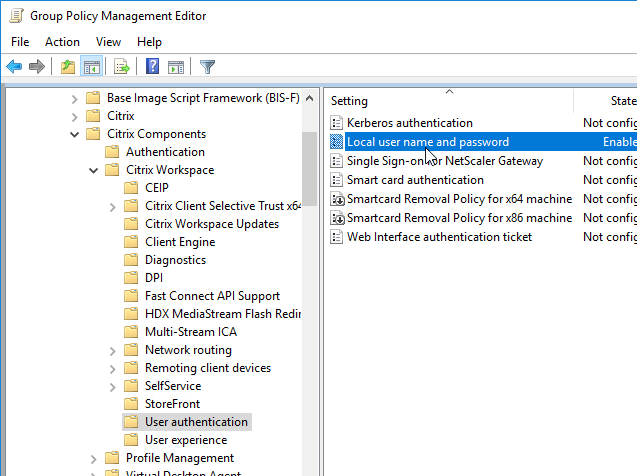Select the Smart card authentication setting
Viewport: 637px width, 476px height.
(414, 180)
